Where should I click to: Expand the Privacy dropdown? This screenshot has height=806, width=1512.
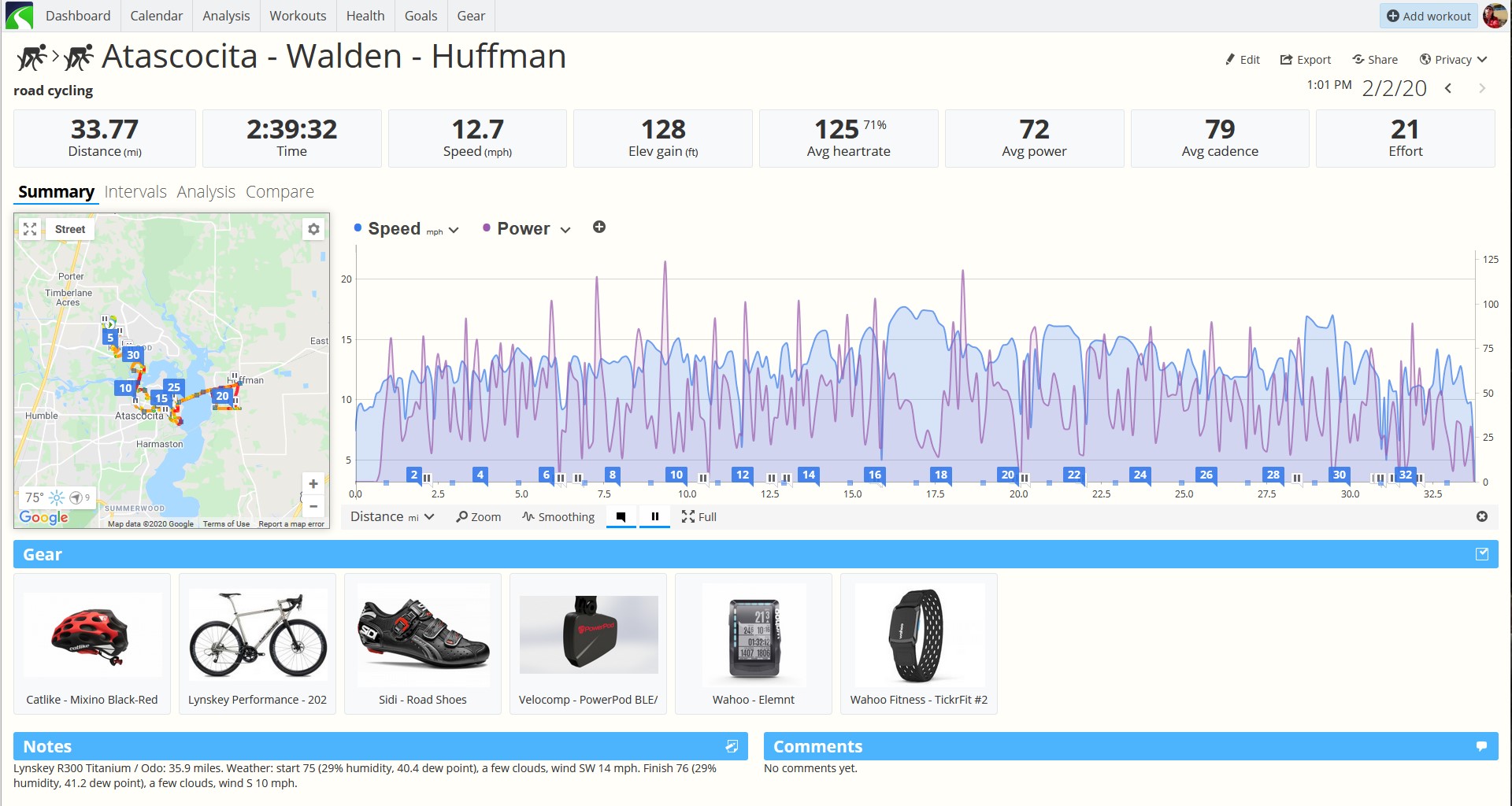coord(1453,60)
